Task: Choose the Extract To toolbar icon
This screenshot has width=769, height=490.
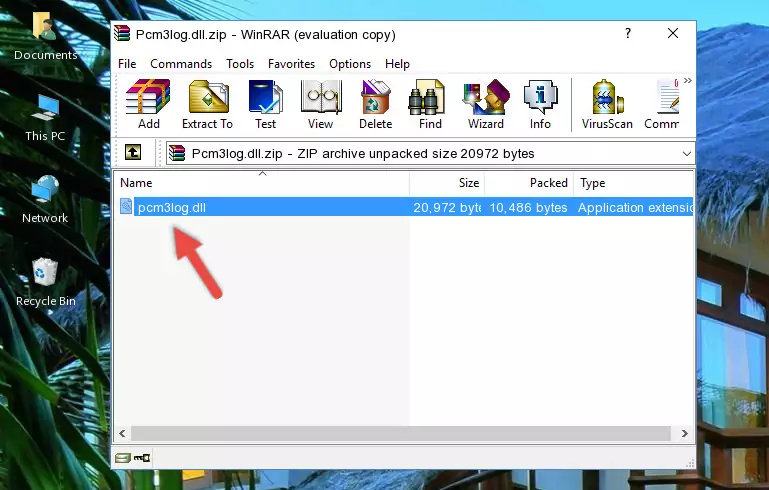Action: pos(207,104)
